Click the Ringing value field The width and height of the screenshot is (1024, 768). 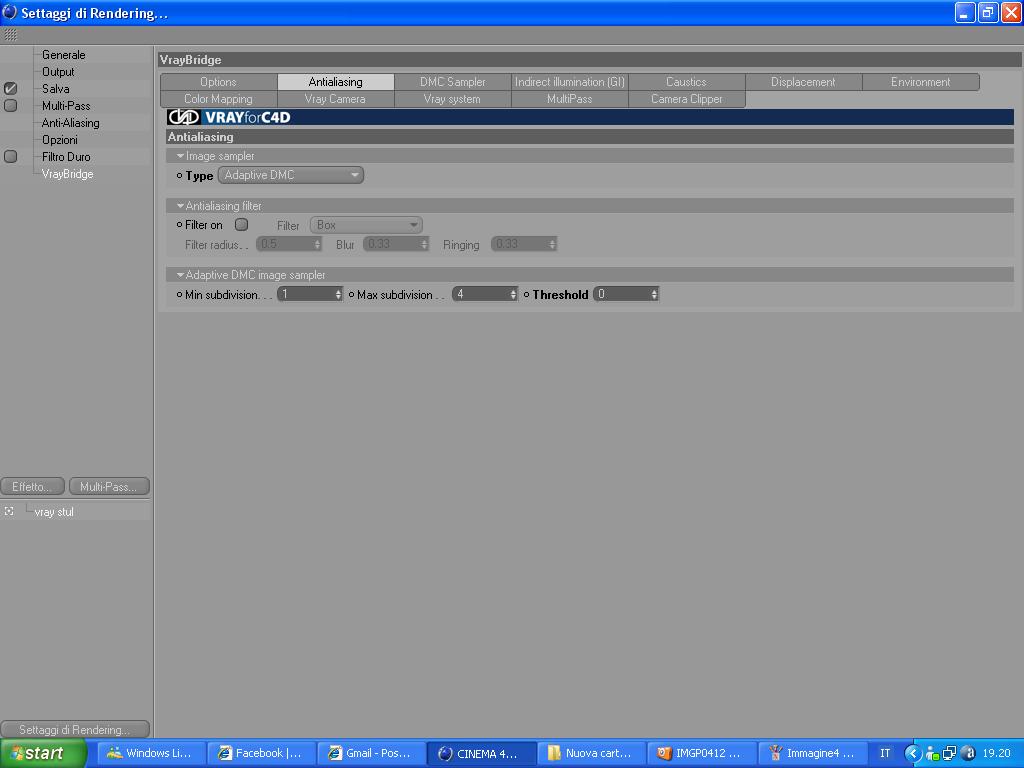[520, 244]
